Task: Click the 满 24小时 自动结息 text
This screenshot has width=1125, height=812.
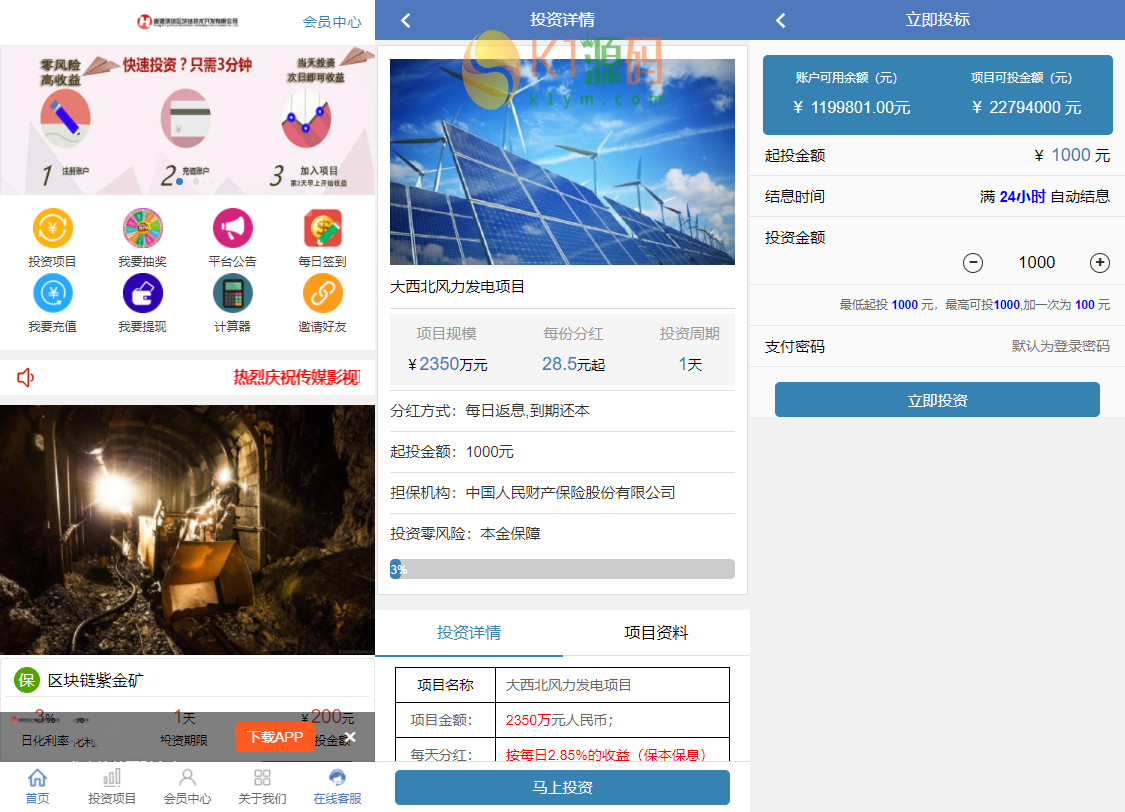Action: click(x=1045, y=197)
